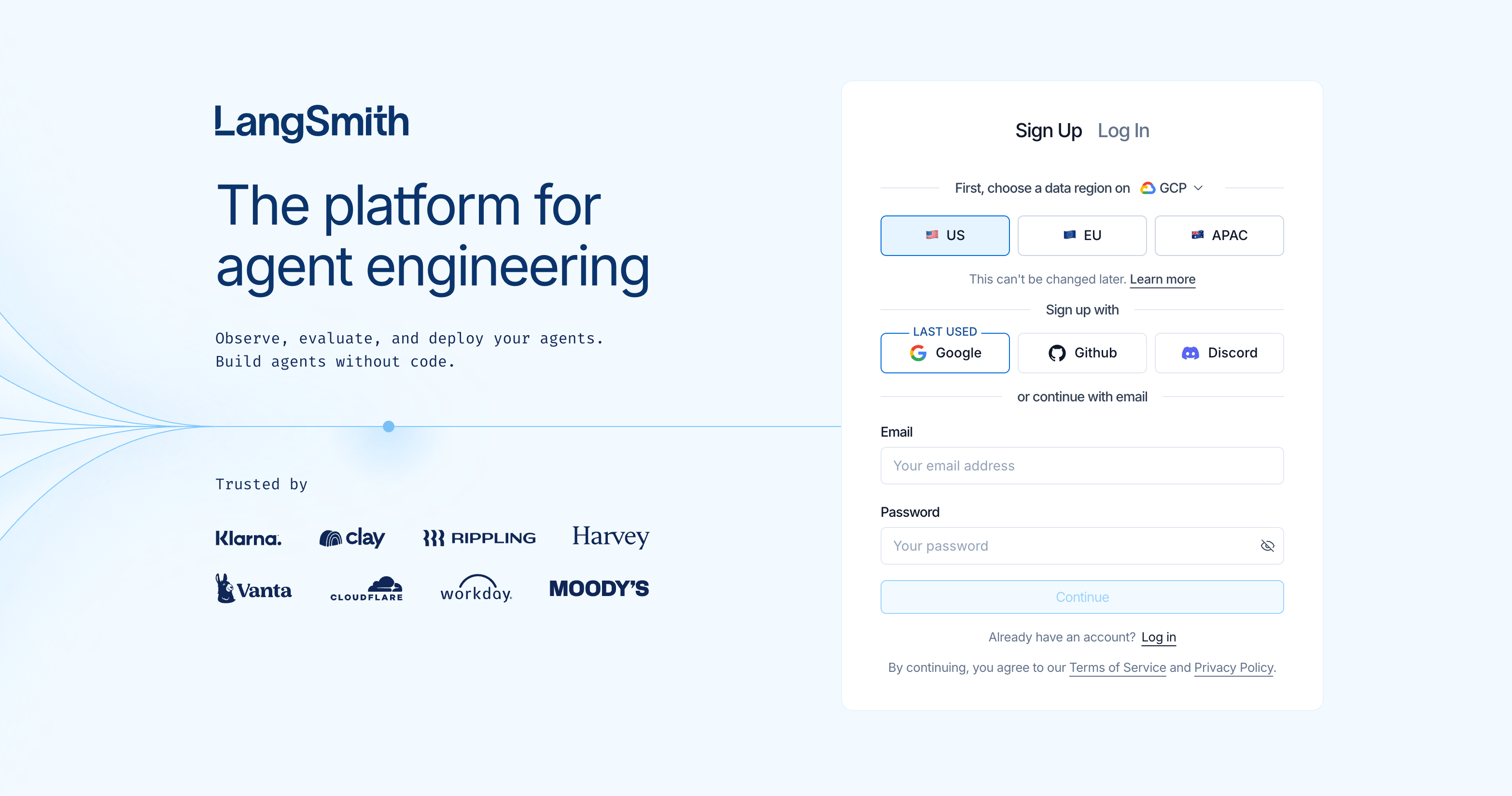Click 'First, choose a data region on' text
The height and width of the screenshot is (796, 1512).
1042,188
